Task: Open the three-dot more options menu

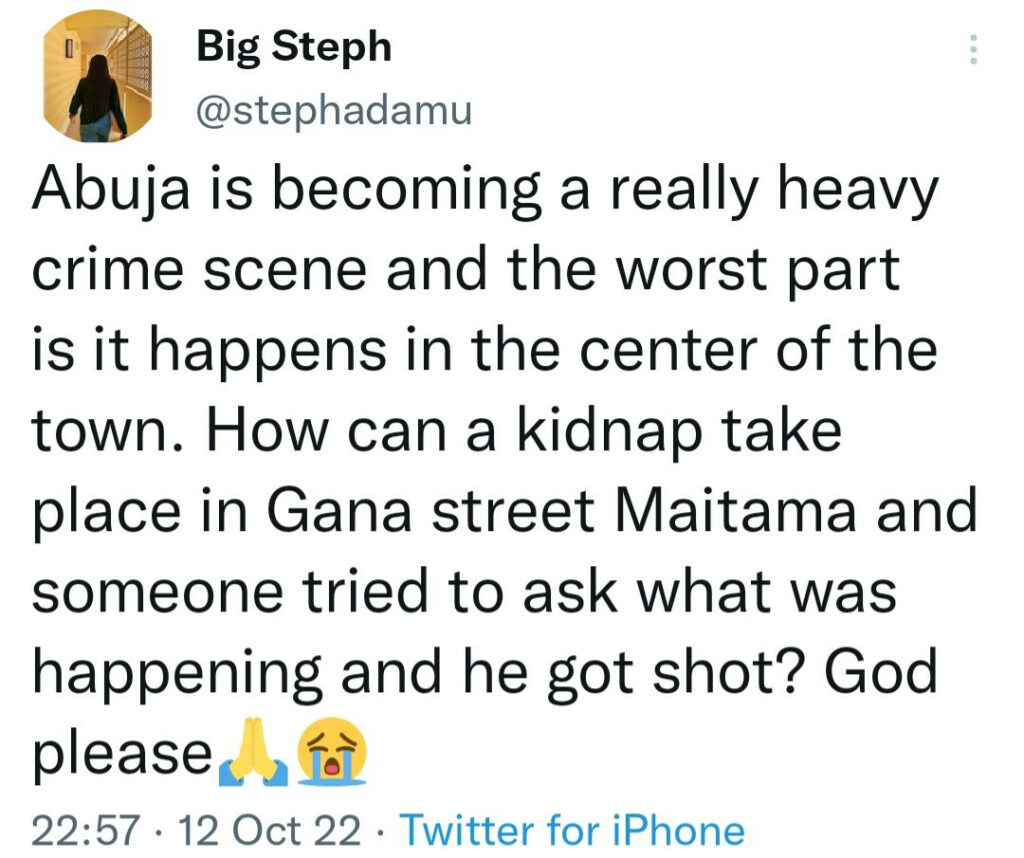Action: [969, 50]
